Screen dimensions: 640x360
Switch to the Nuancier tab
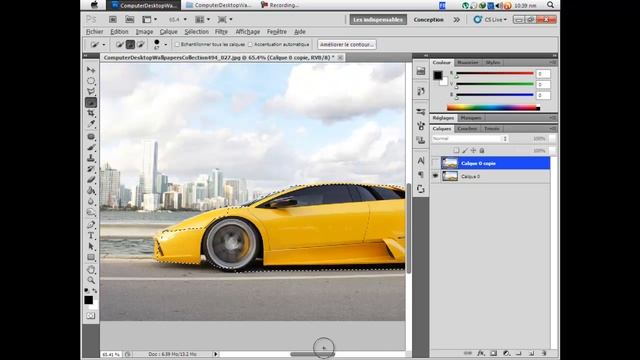[467, 62]
